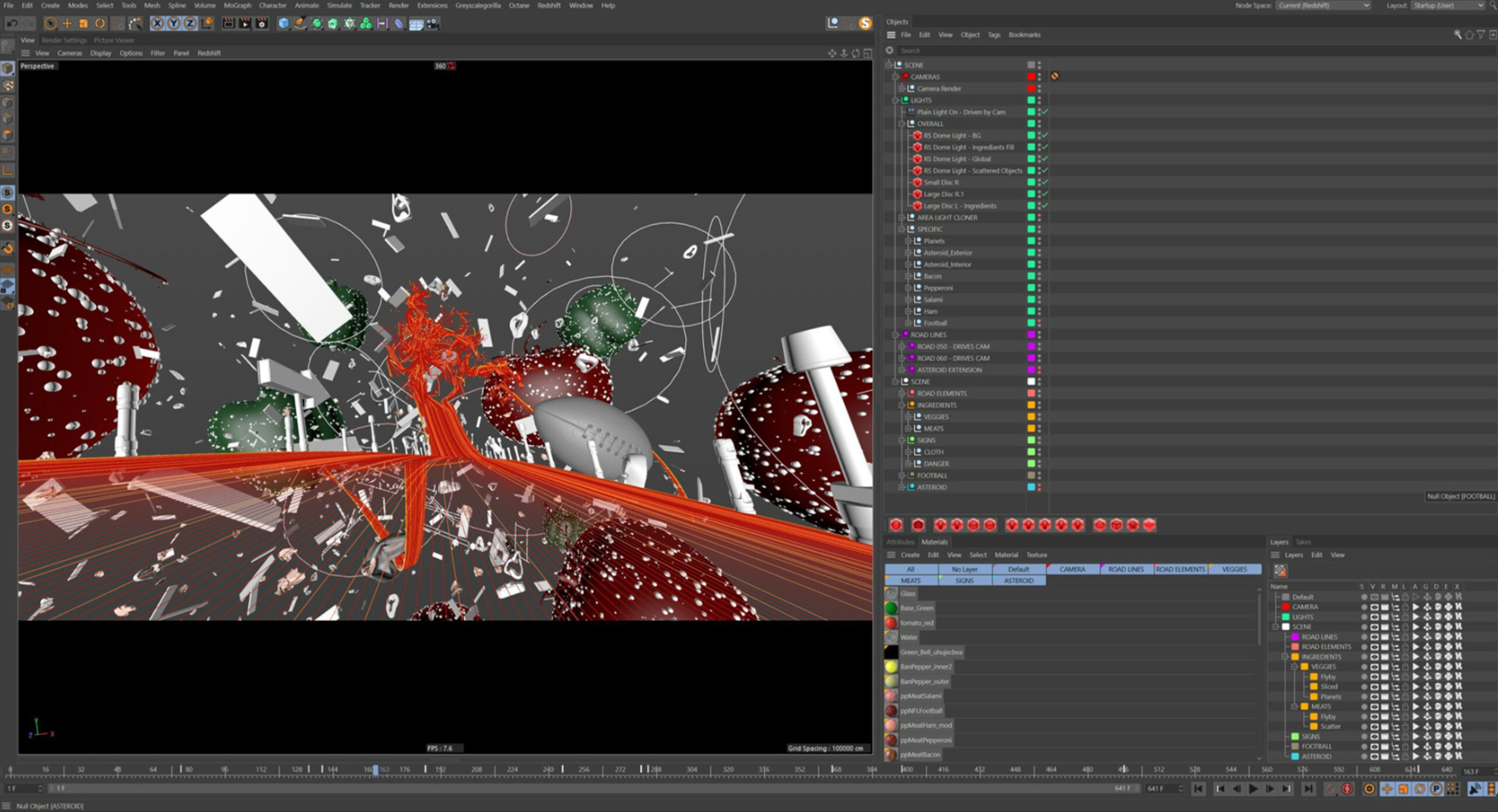
Task: Click the Cube primitive icon
Action: tap(284, 24)
